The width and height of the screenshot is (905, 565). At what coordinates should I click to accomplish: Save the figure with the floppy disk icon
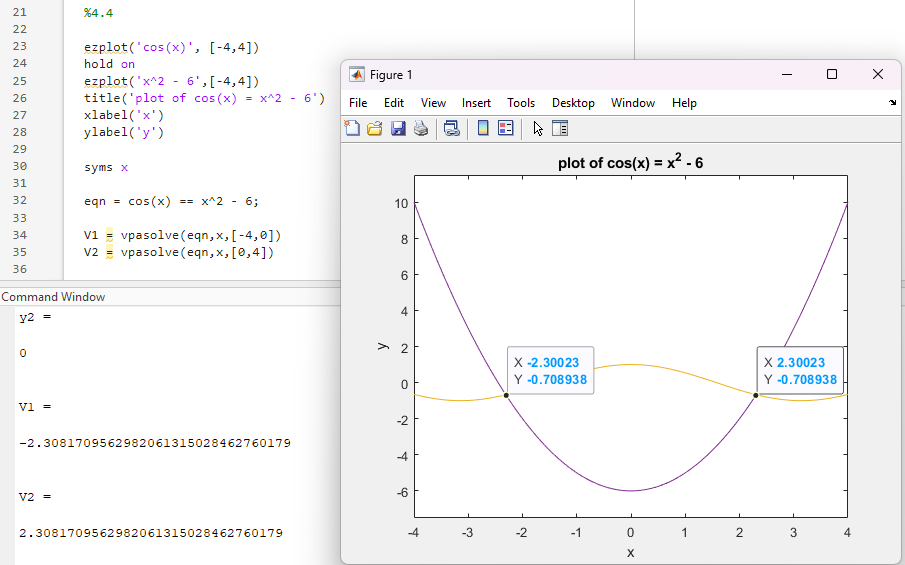coord(398,128)
